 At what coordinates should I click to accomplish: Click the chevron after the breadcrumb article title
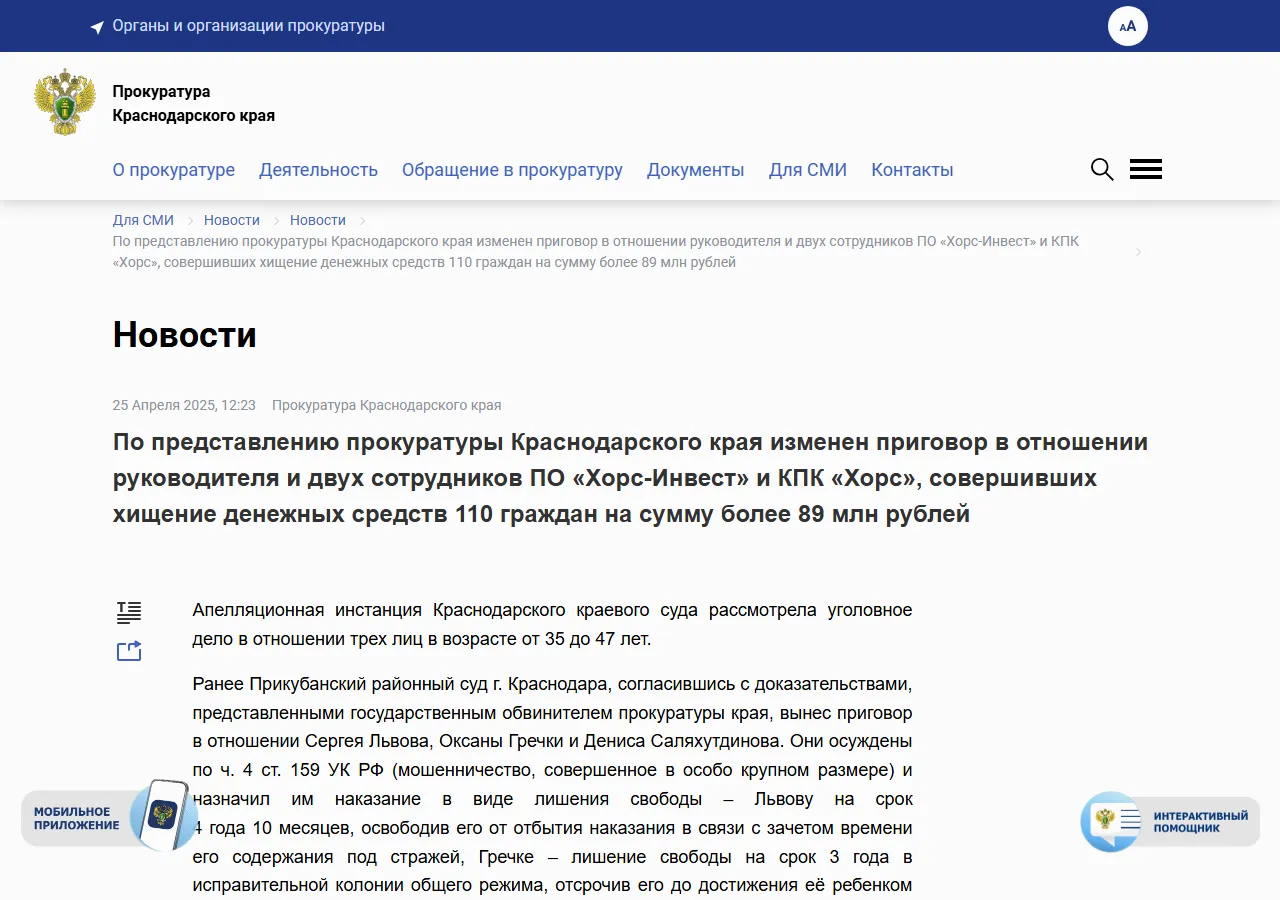1138,252
